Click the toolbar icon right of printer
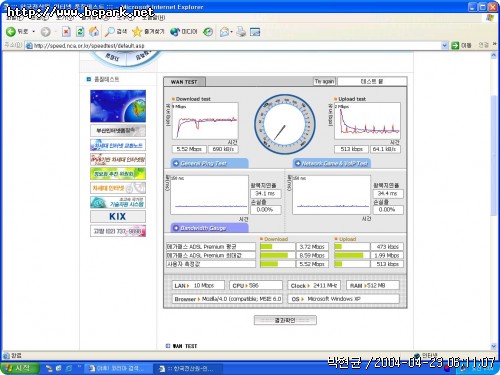The width and height of the screenshot is (500, 375). (255, 32)
